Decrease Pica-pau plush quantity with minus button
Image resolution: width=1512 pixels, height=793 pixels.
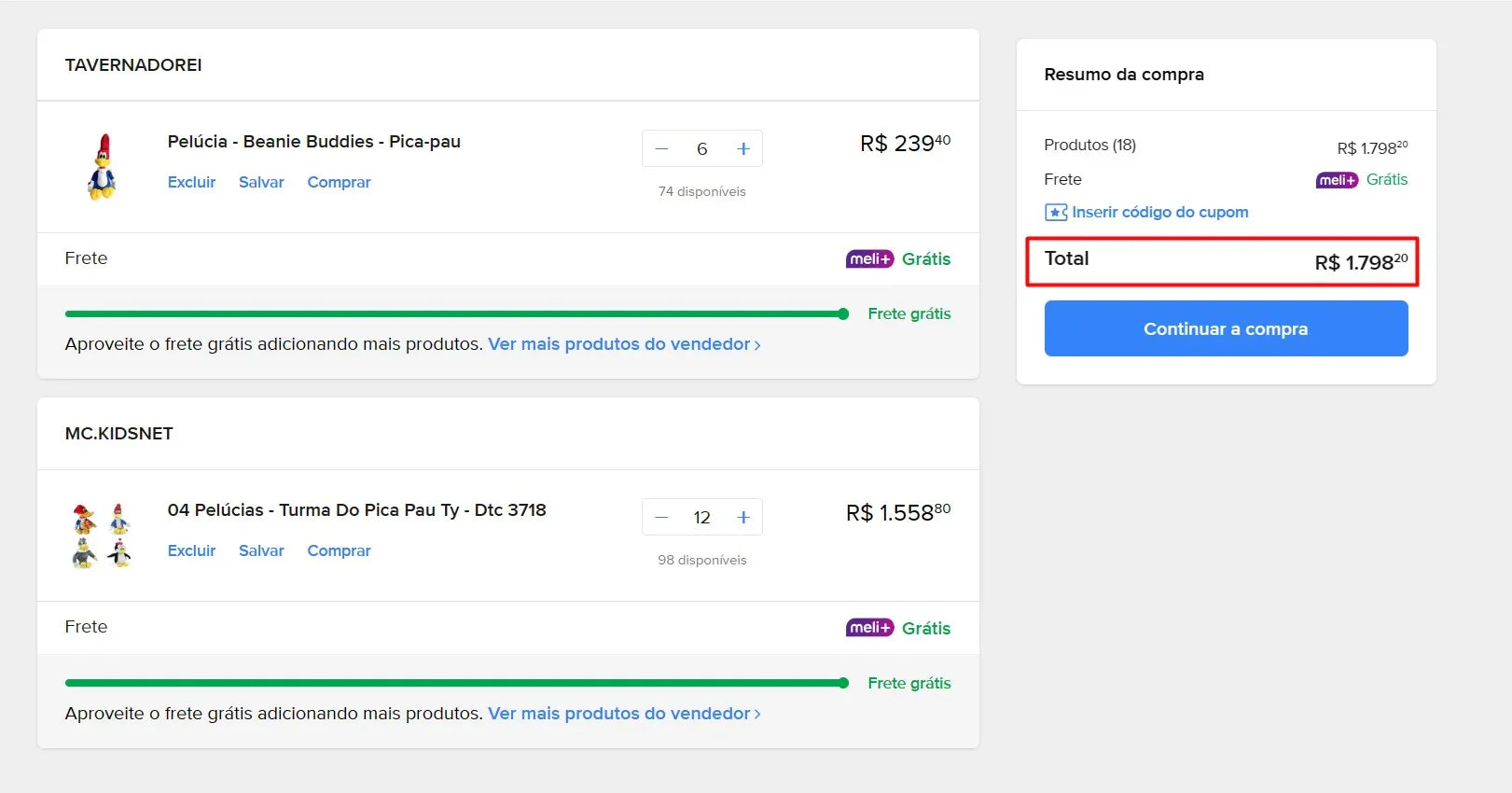pyautogui.click(x=661, y=149)
